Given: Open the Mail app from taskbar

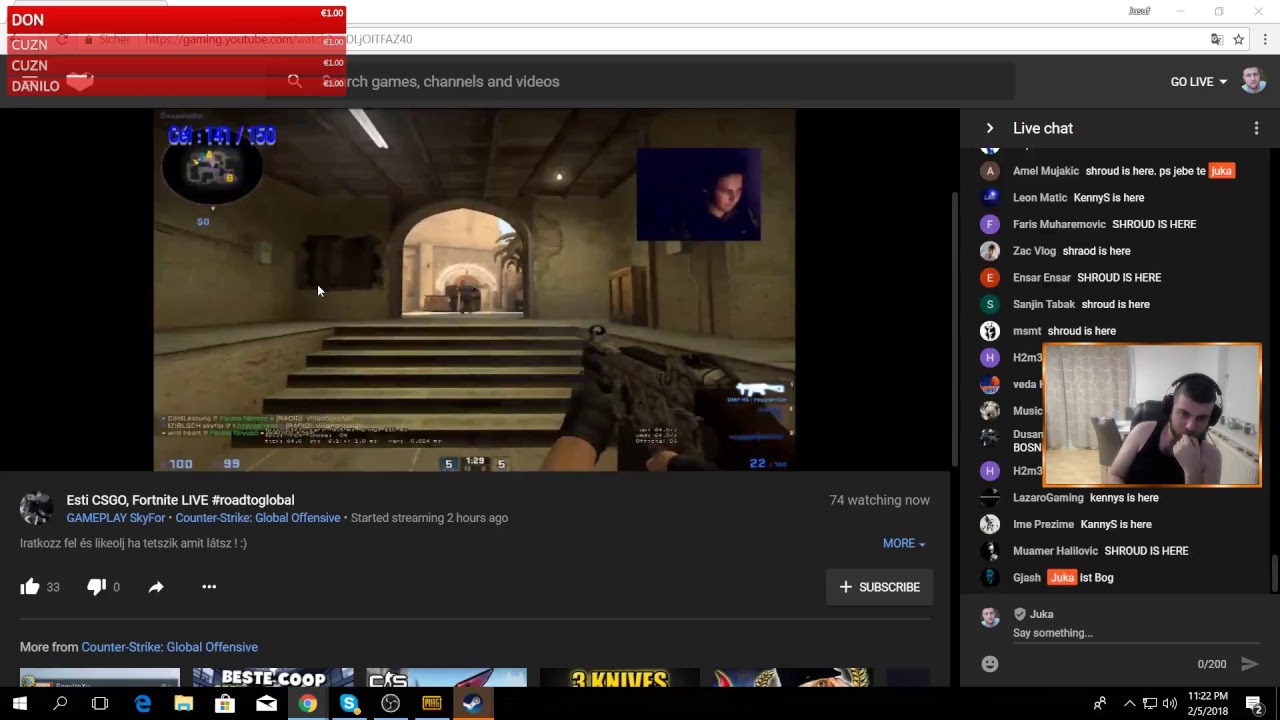Looking at the screenshot, I should pyautogui.click(x=266, y=704).
